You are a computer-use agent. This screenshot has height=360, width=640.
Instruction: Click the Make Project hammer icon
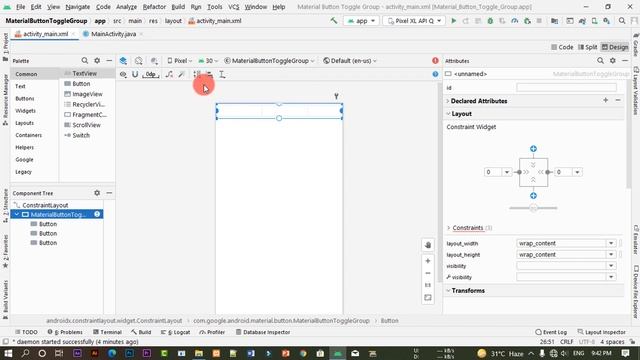334,21
